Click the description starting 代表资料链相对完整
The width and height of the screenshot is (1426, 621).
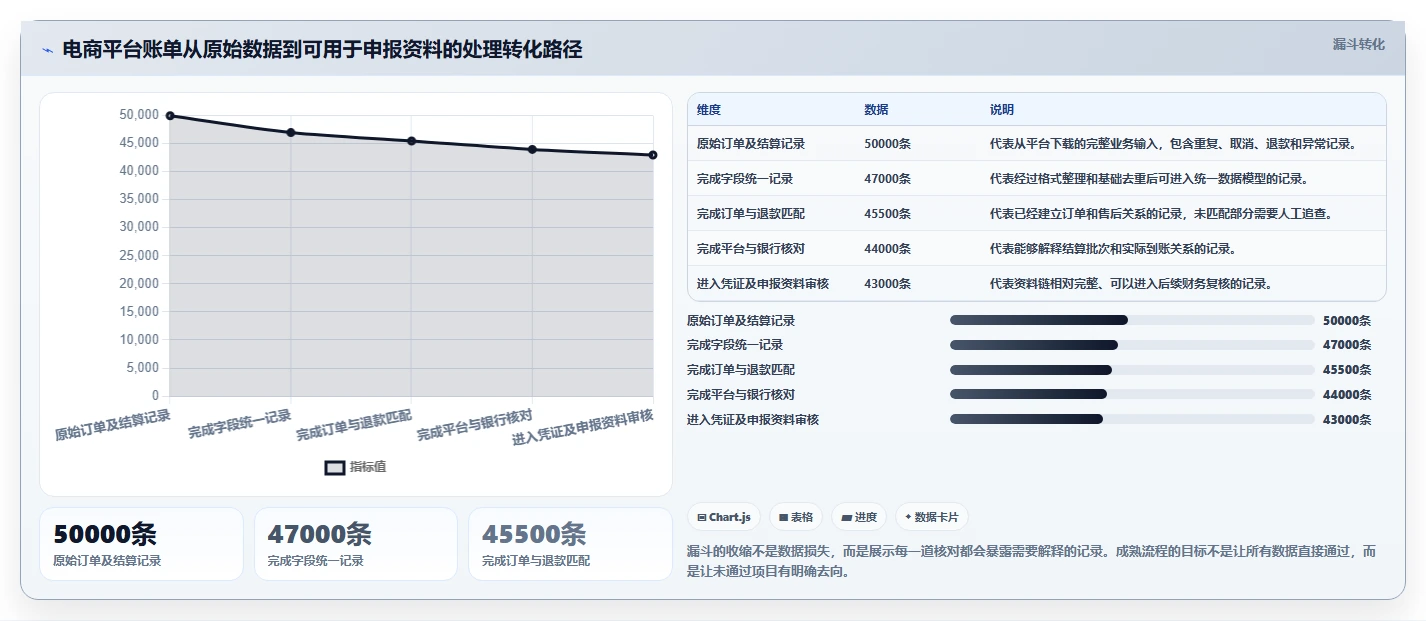(1131, 284)
